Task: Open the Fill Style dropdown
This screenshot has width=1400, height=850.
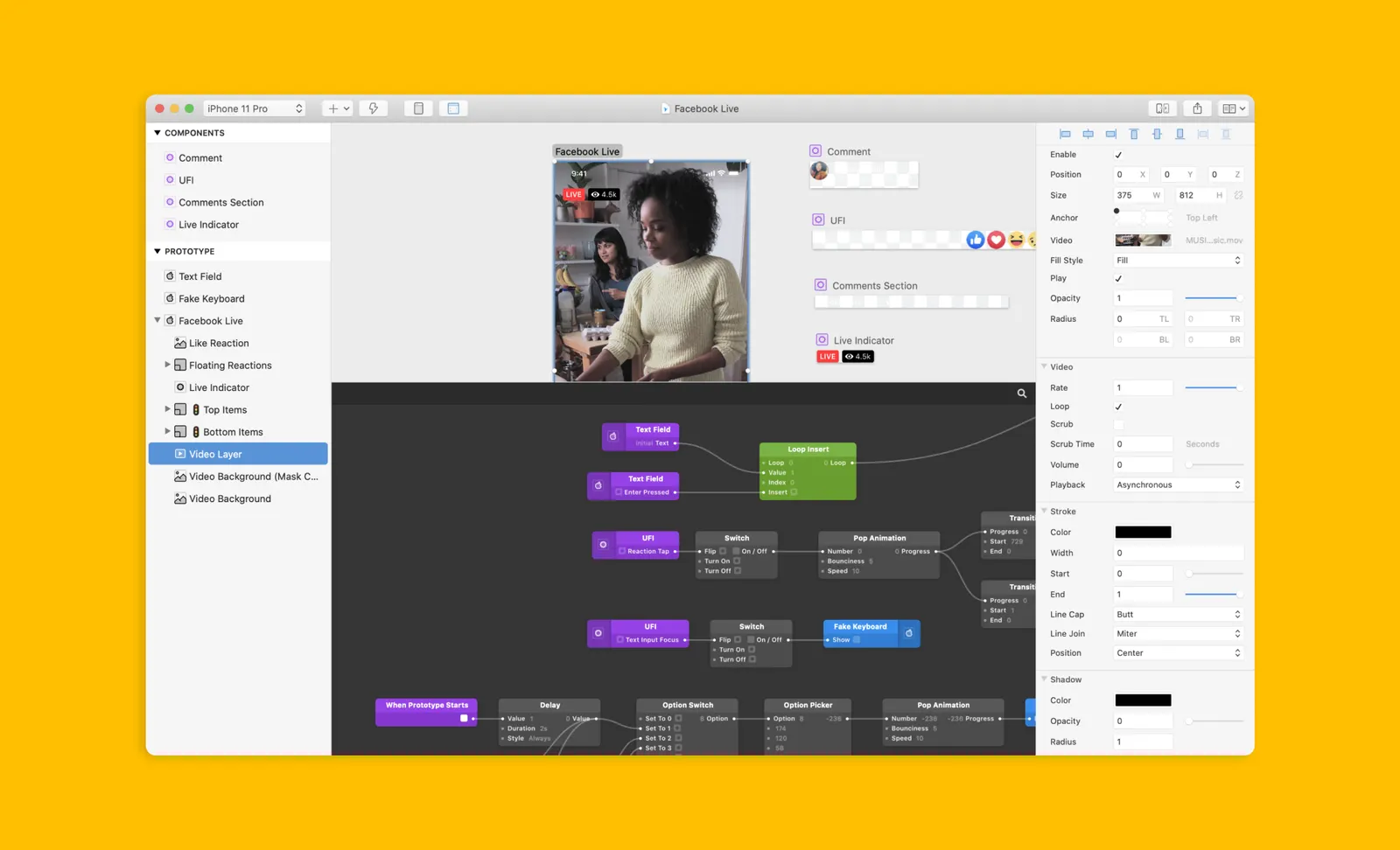Action: pyautogui.click(x=1179, y=261)
